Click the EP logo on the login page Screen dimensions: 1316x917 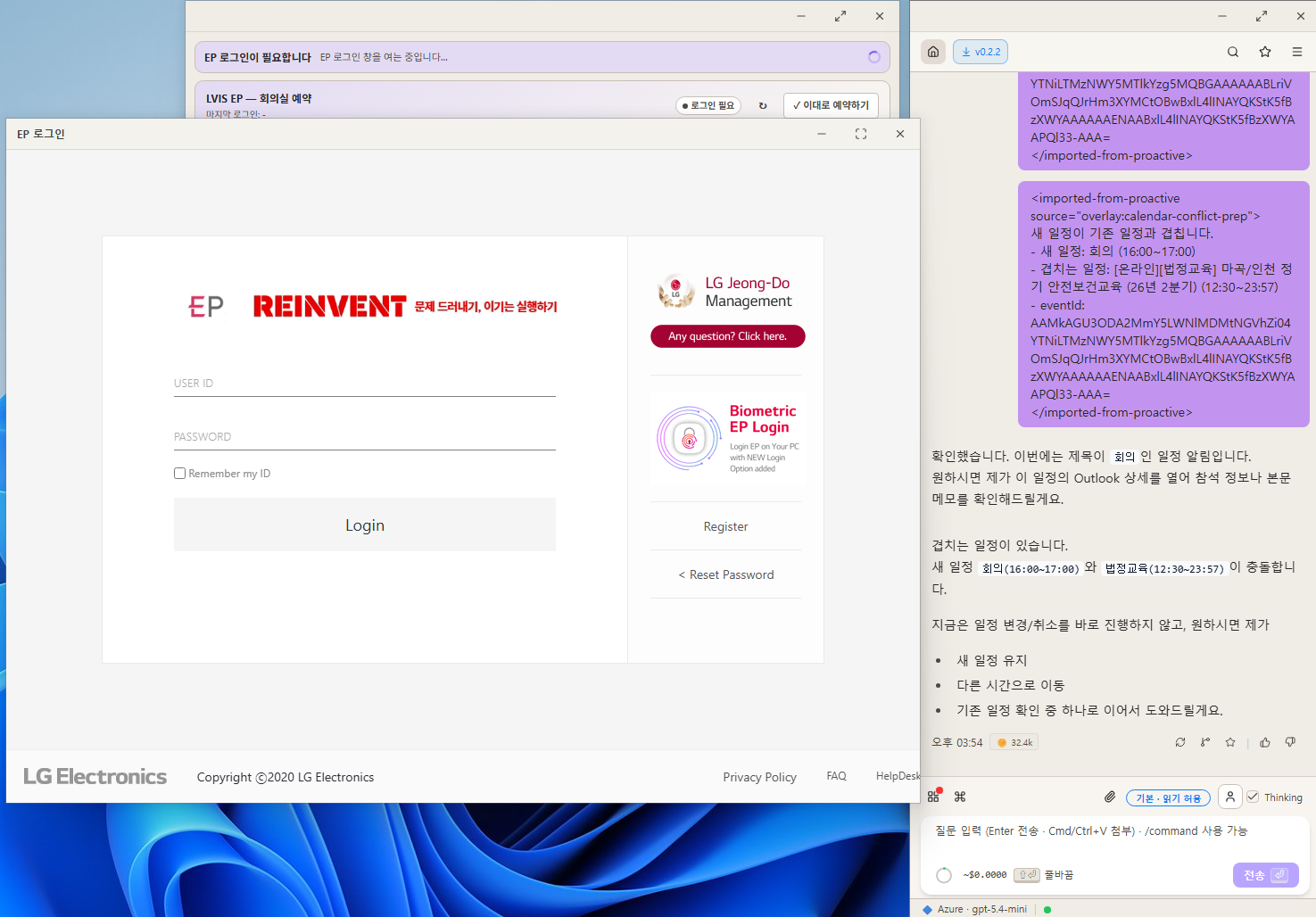point(206,307)
